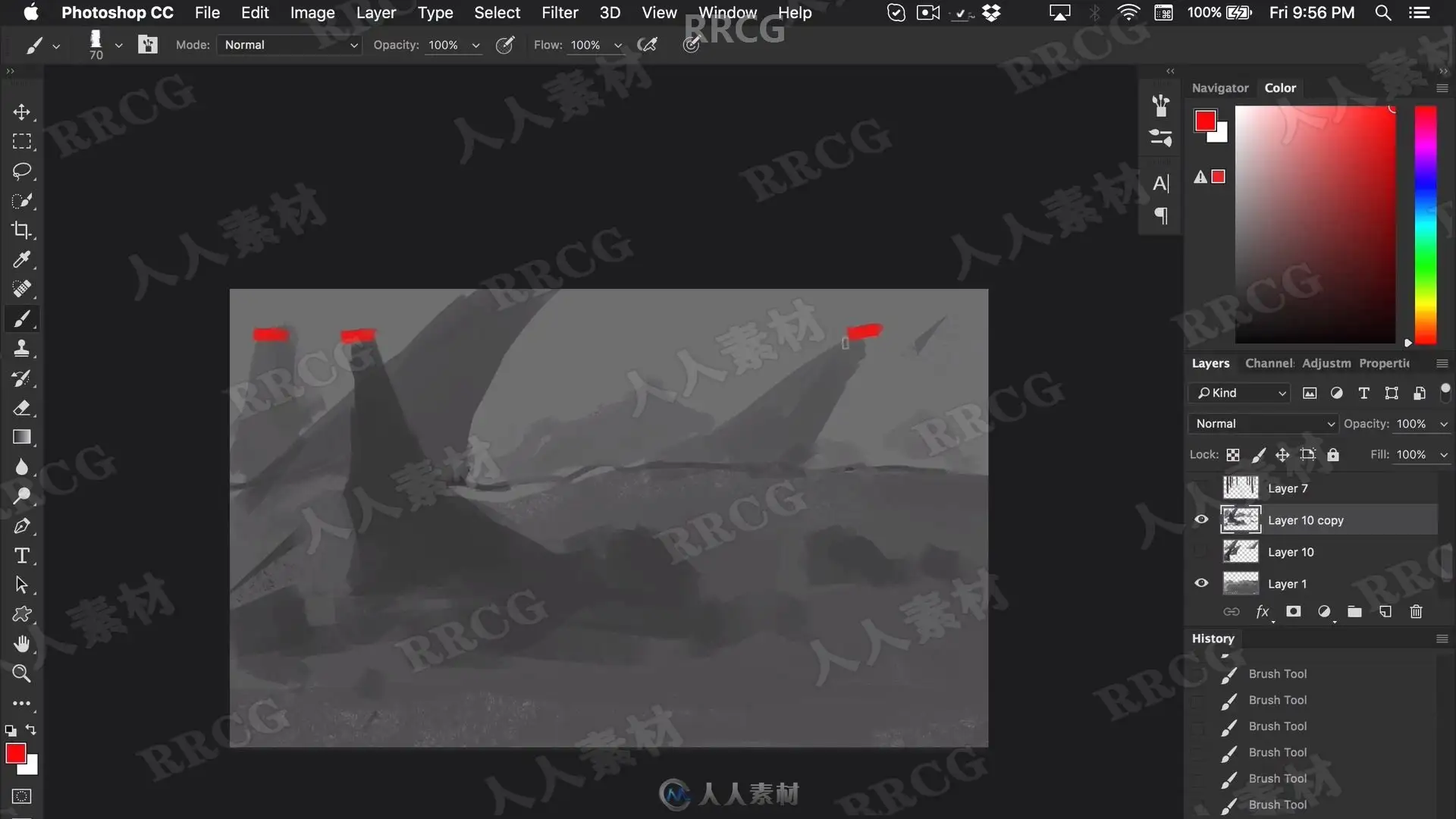This screenshot has width=1456, height=819.
Task: Open layer Fill dropdown arrow
Action: [x=1444, y=455]
